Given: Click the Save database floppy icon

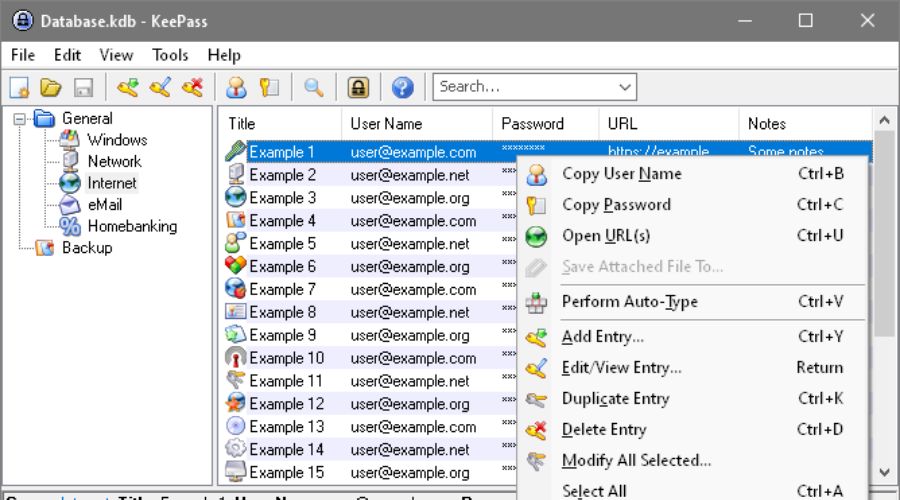Looking at the screenshot, I should coord(83,87).
